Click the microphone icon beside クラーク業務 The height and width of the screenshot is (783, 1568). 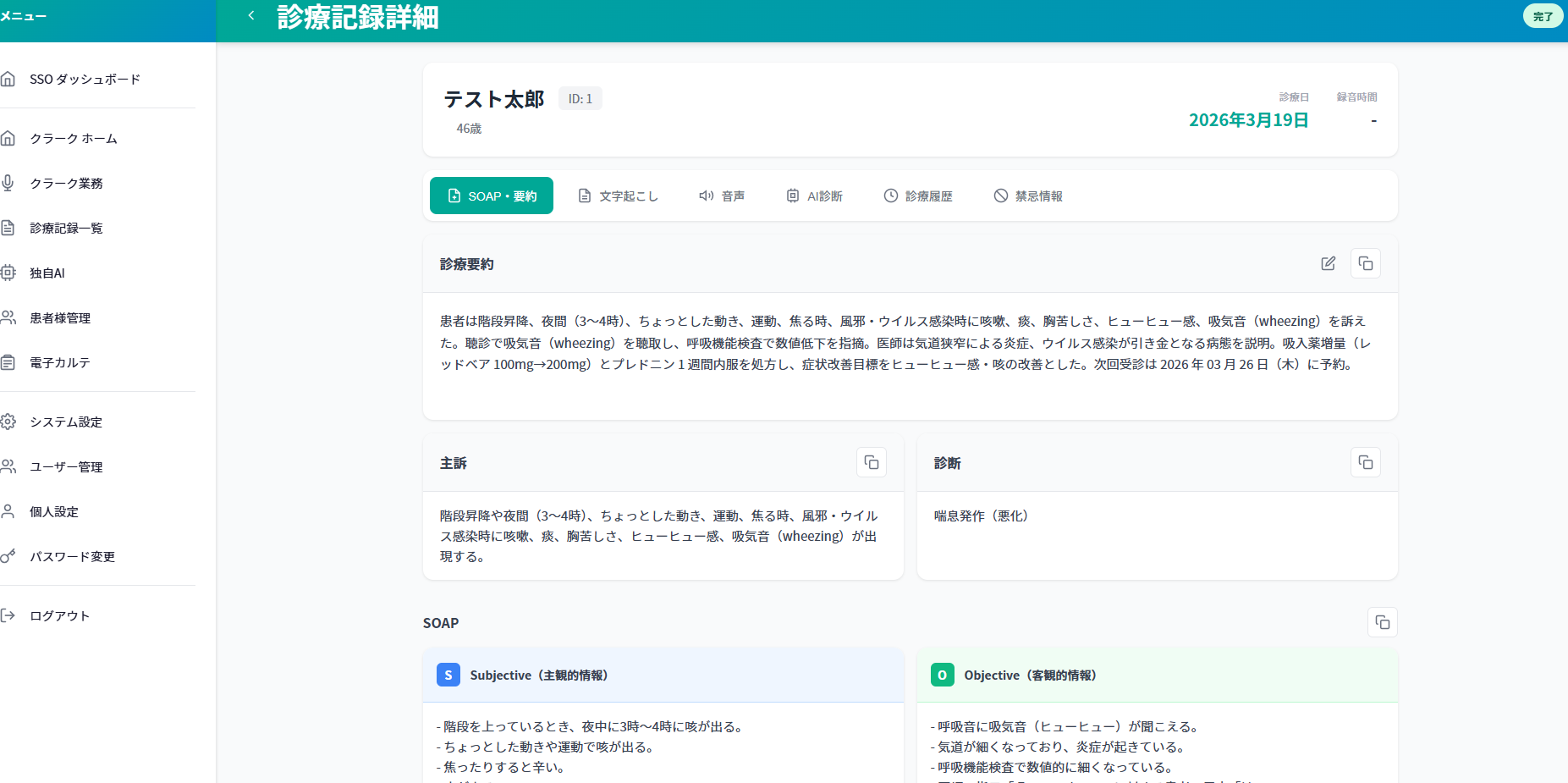(8, 183)
